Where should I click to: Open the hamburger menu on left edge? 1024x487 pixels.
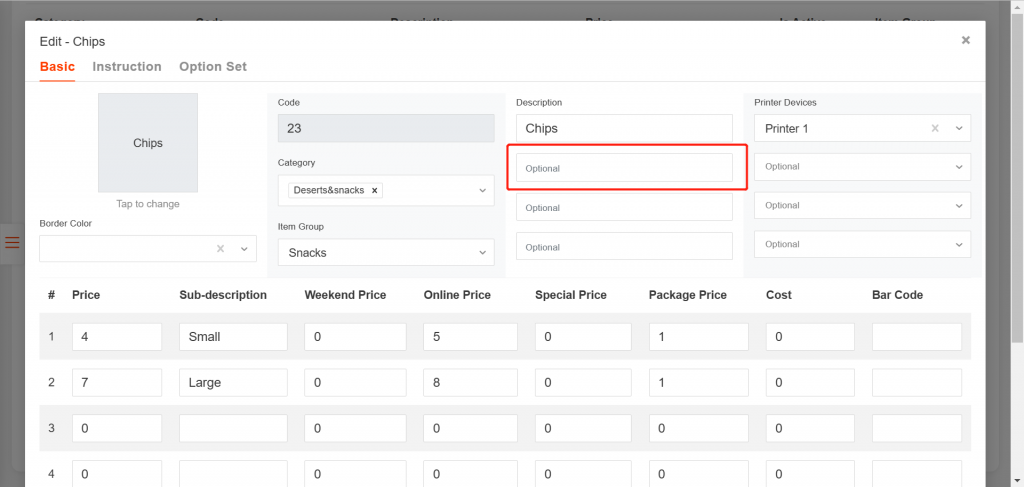(x=12, y=242)
